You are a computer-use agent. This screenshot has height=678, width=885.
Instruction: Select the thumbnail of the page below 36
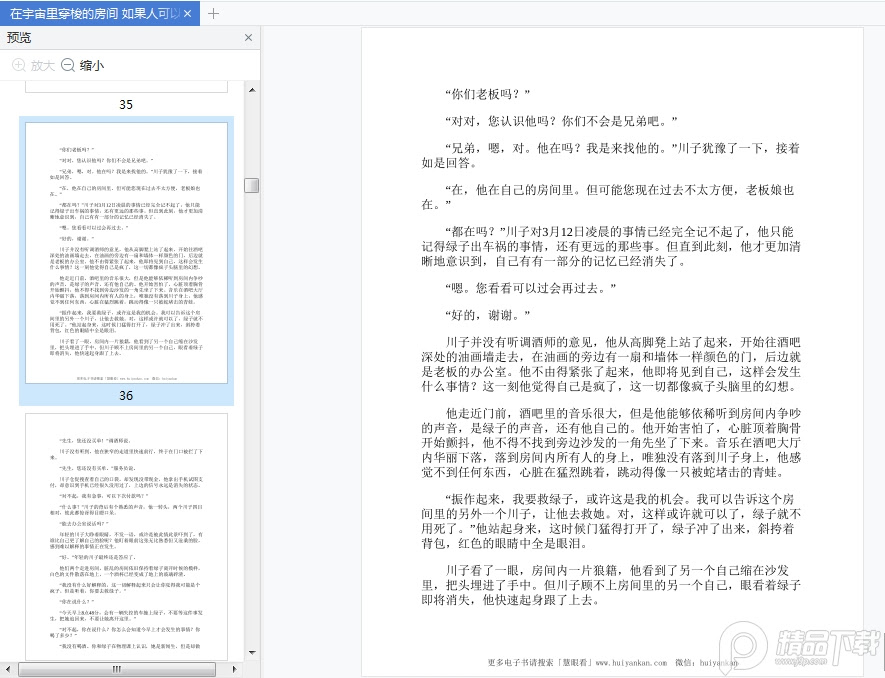click(126, 536)
